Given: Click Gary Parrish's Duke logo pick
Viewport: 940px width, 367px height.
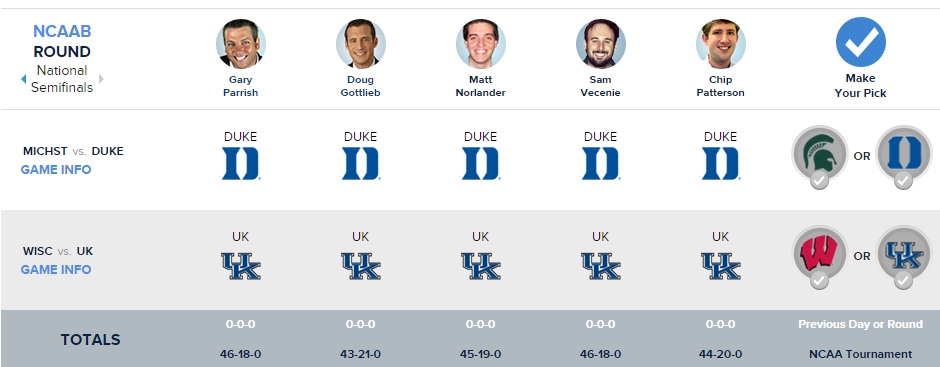Looking at the screenshot, I should point(240,164).
